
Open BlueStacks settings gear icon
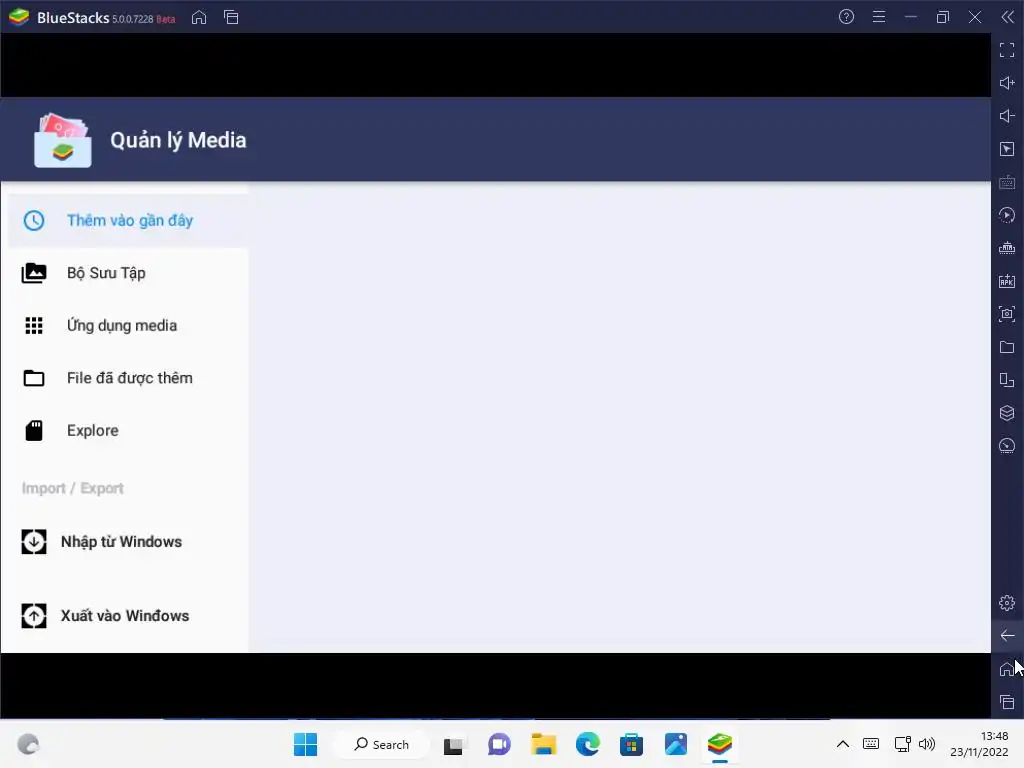[x=1007, y=603]
